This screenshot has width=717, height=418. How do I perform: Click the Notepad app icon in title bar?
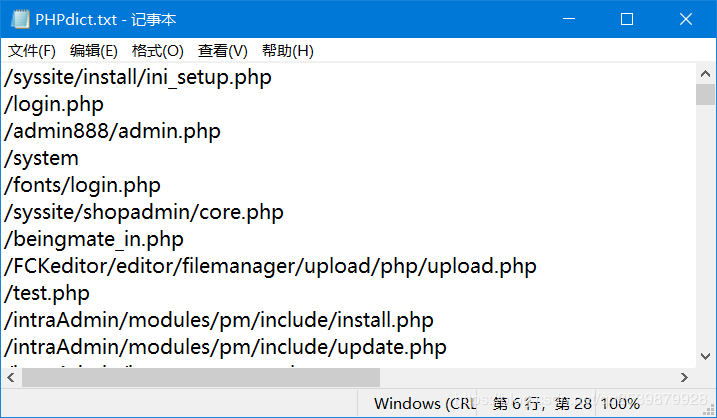click(19, 18)
